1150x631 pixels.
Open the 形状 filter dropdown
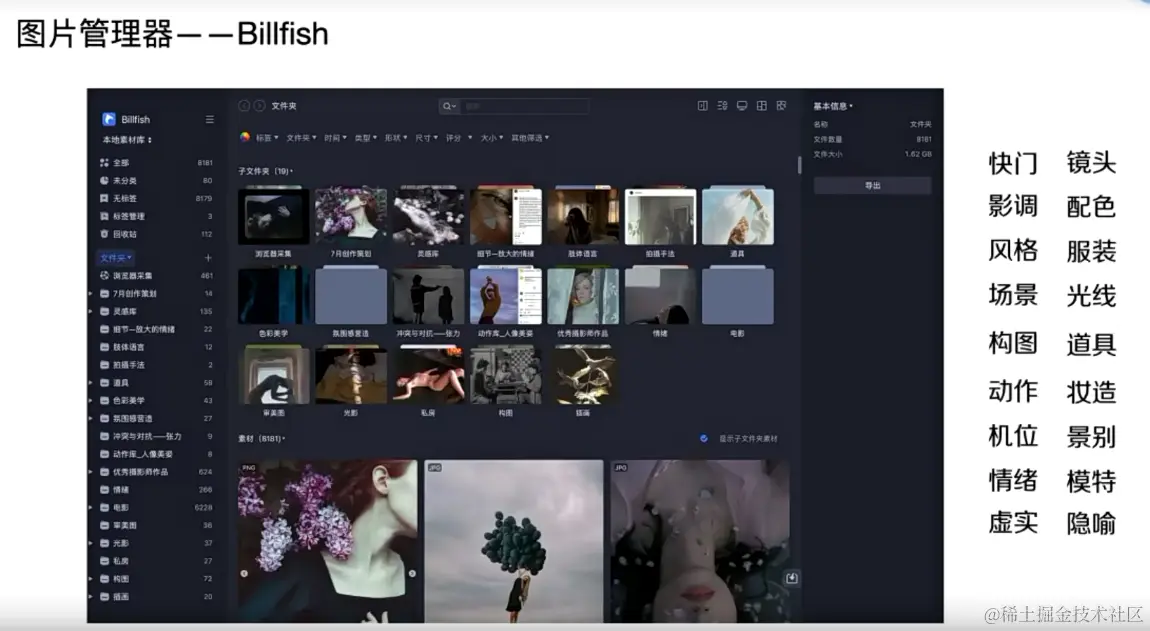(397, 138)
